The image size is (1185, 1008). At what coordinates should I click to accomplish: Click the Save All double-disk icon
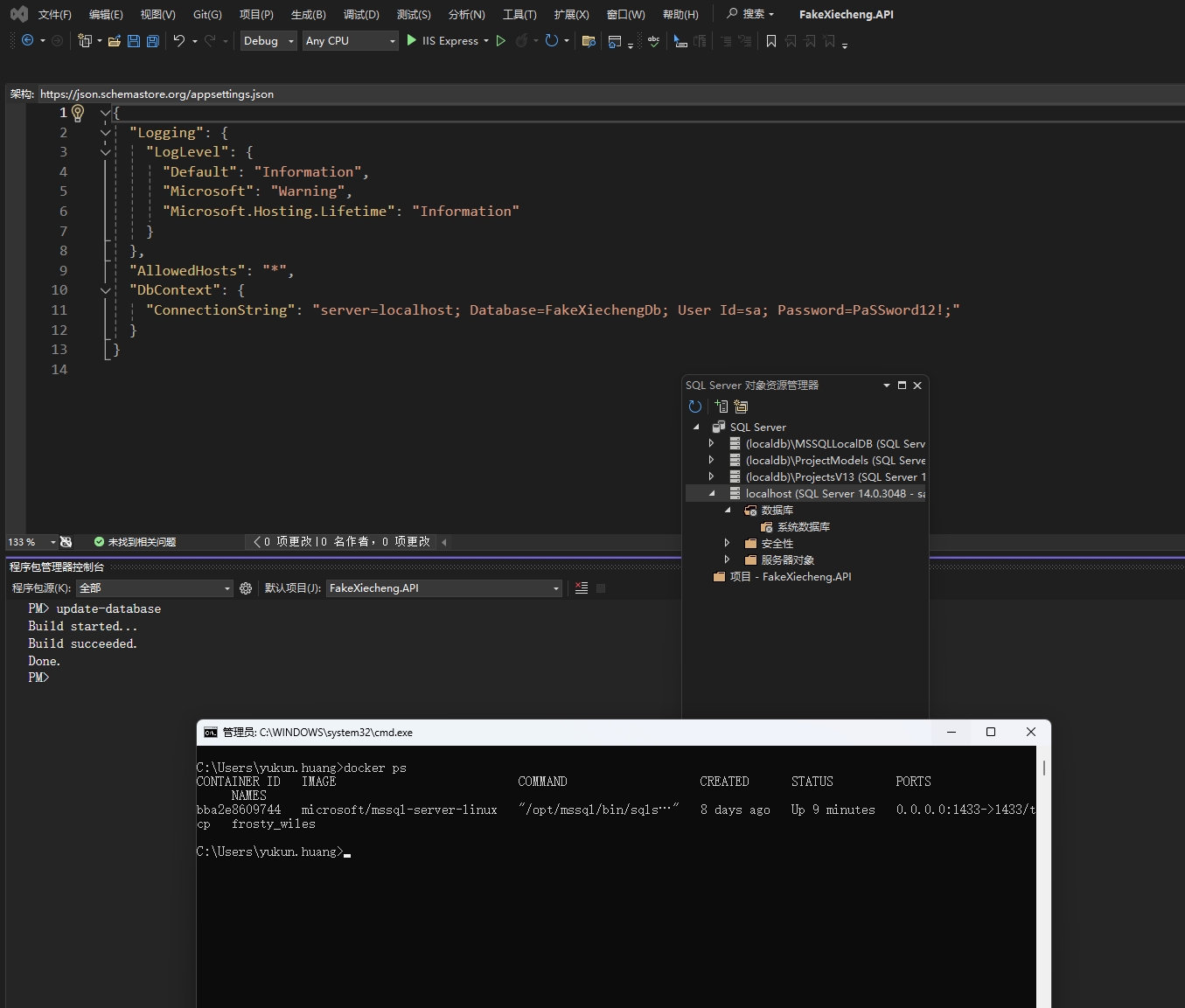(x=153, y=41)
